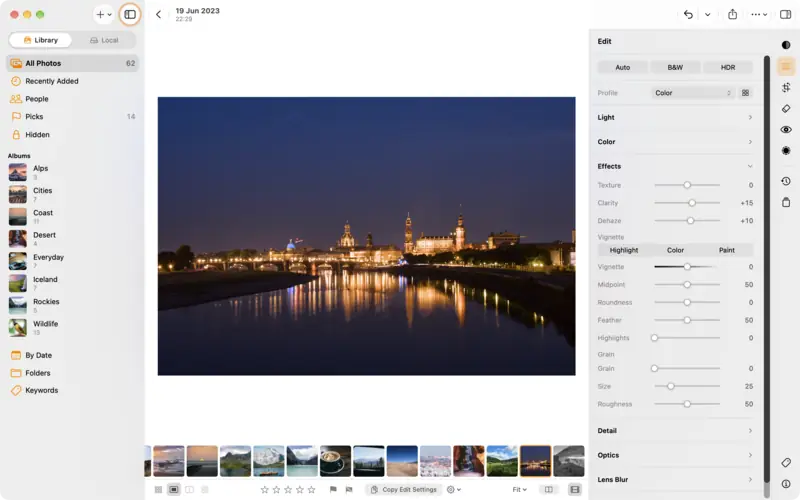Open Recently Added in sidebar

point(72,81)
